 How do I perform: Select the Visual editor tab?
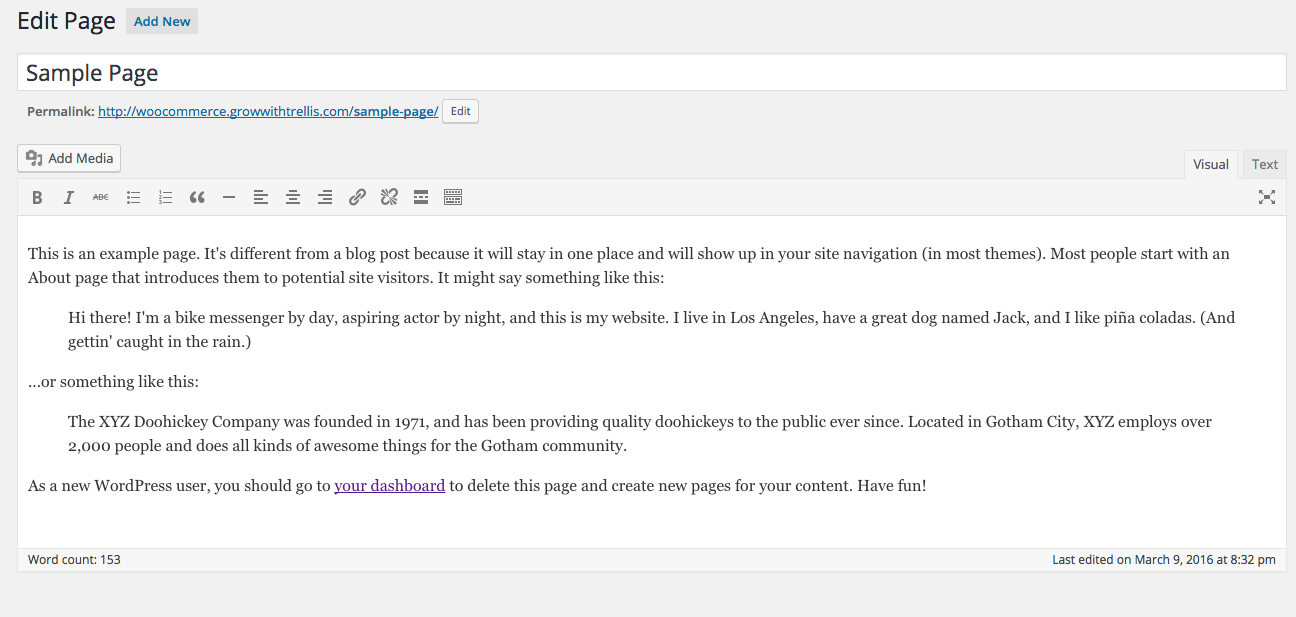(x=1210, y=163)
